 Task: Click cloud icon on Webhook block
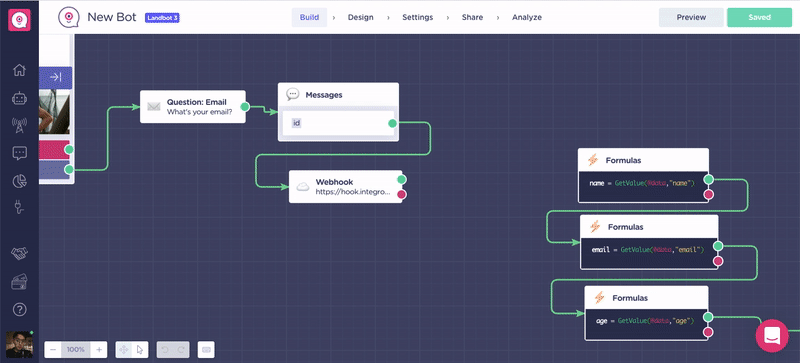pyautogui.click(x=303, y=187)
